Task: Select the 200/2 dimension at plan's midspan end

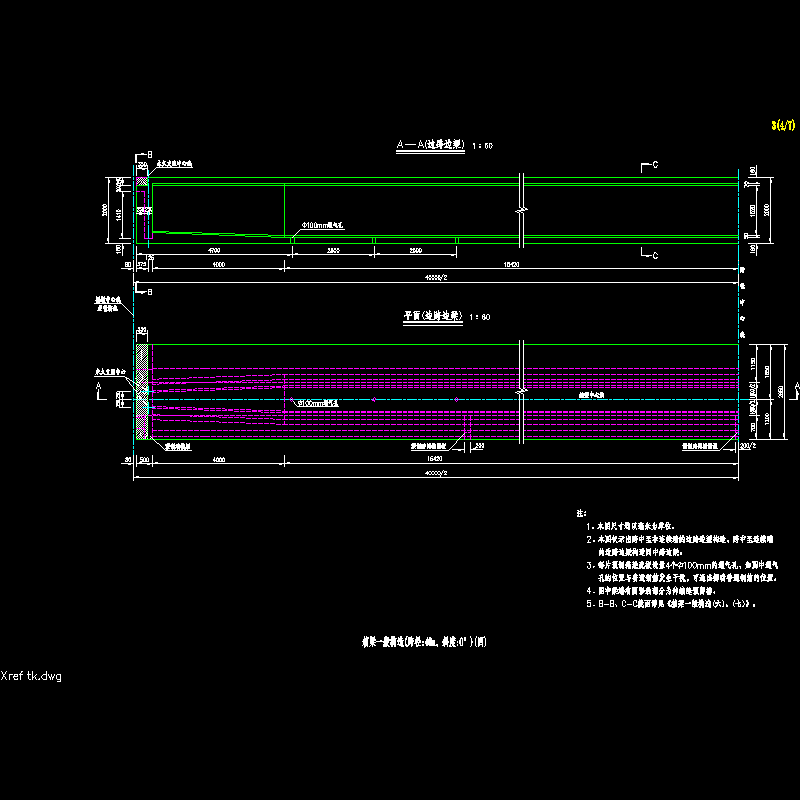Action: coord(748,445)
